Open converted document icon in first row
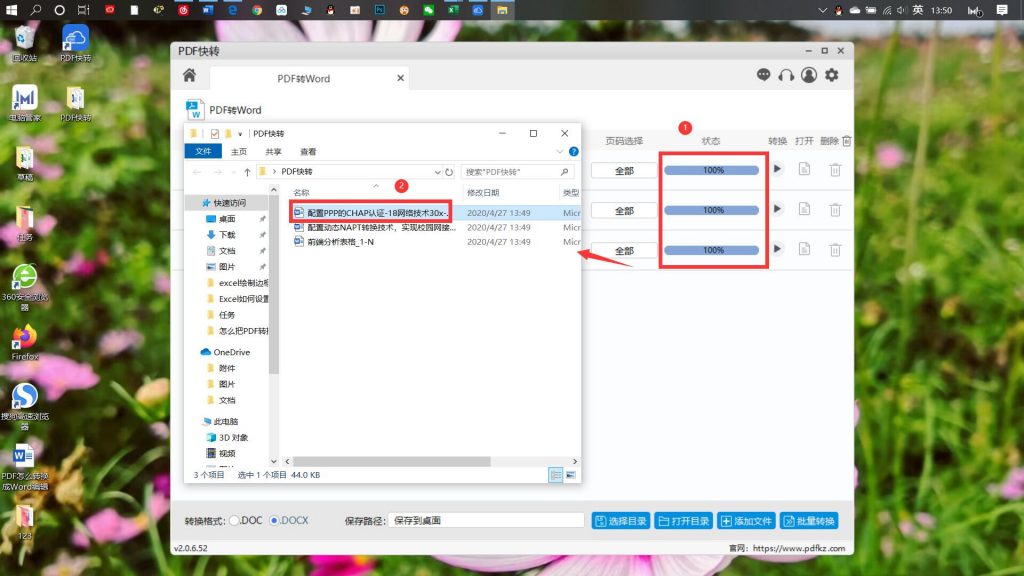Image resolution: width=1024 pixels, height=576 pixels. coord(805,169)
